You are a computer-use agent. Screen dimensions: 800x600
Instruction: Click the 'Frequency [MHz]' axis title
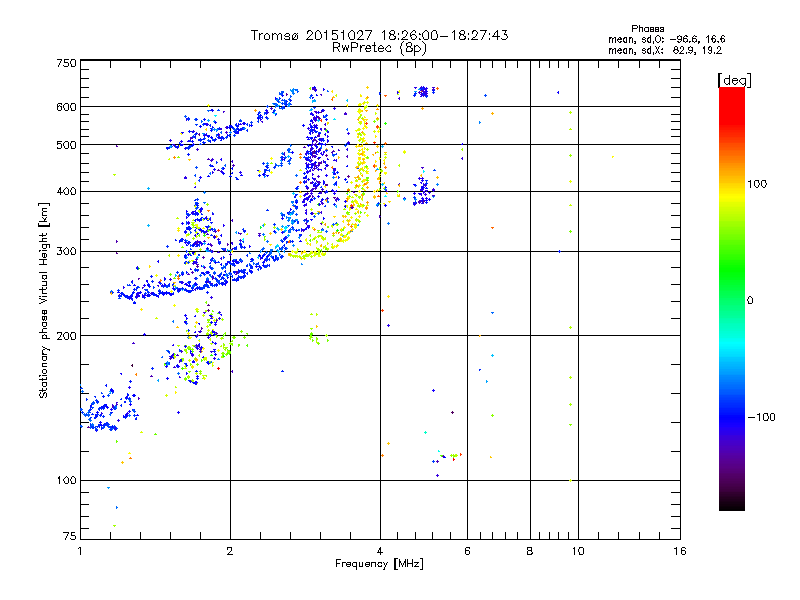coord(379,564)
